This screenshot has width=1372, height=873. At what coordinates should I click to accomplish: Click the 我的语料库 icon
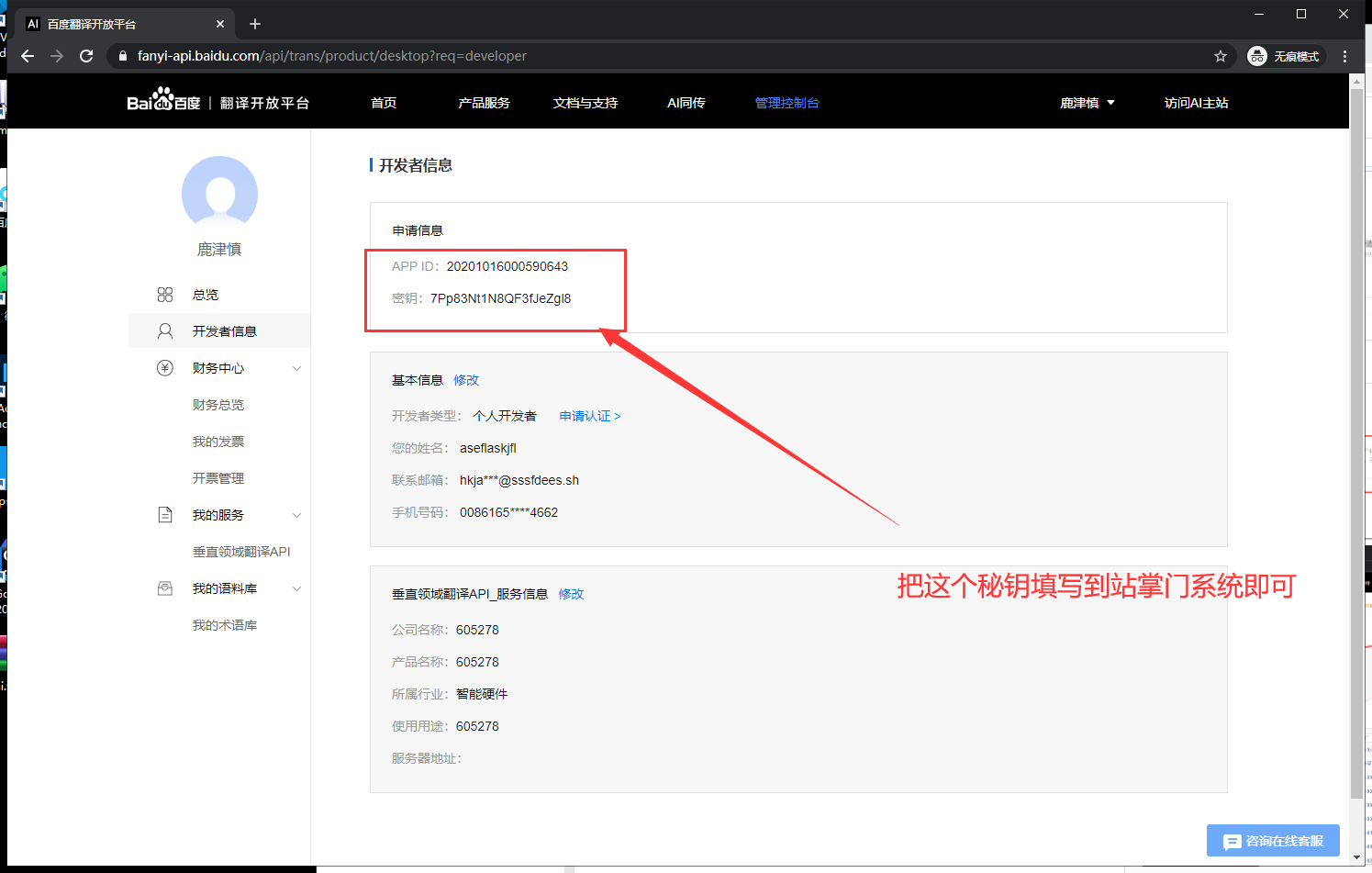pyautogui.click(x=165, y=588)
